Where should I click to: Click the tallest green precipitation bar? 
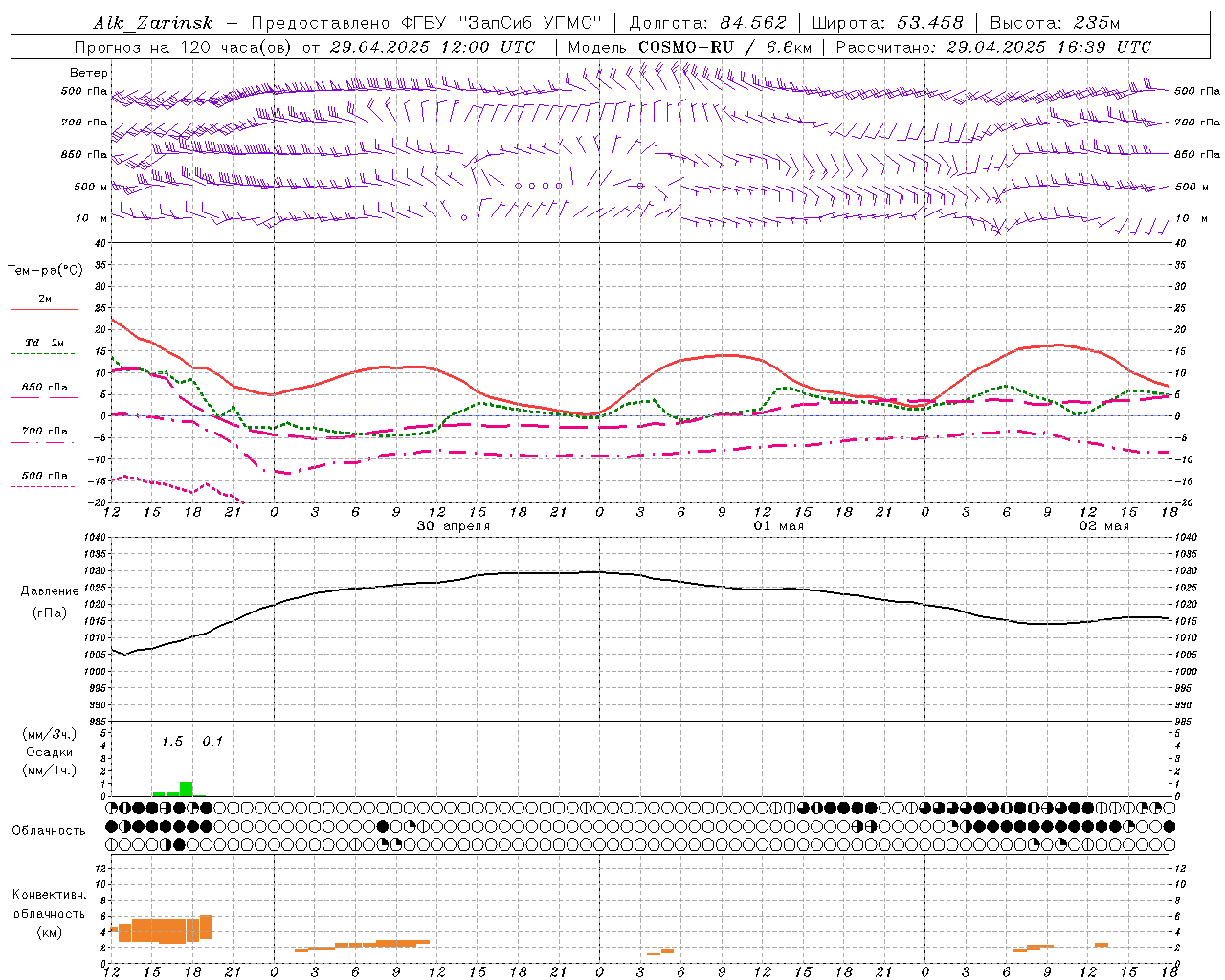(186, 790)
